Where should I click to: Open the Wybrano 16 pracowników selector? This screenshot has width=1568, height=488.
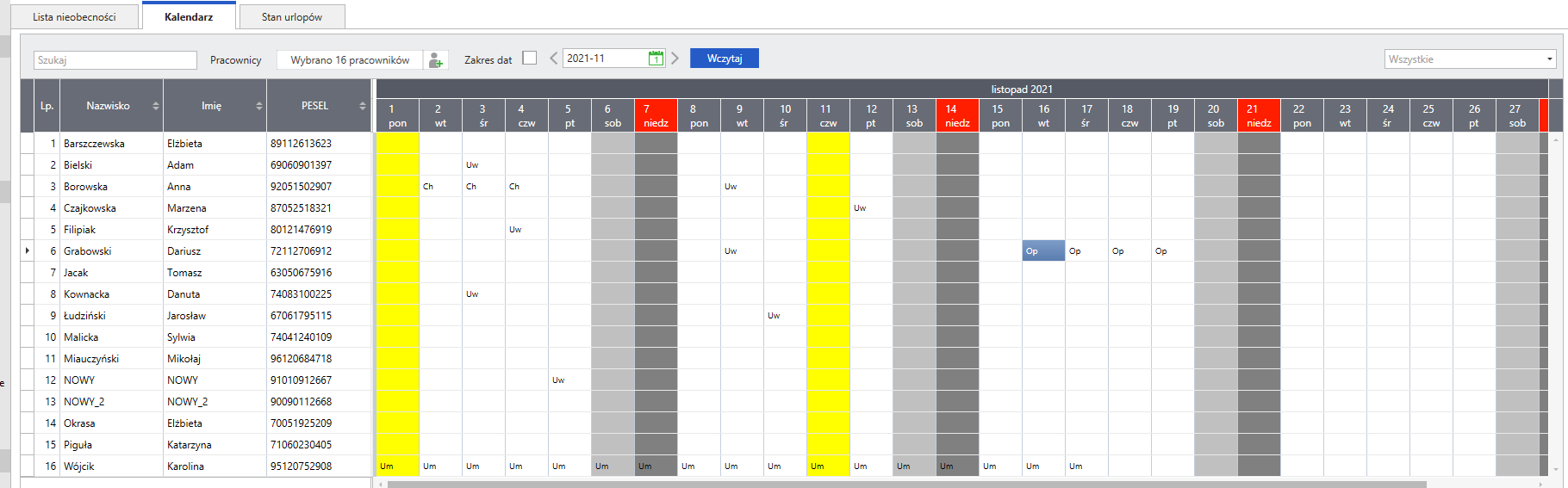(x=350, y=59)
